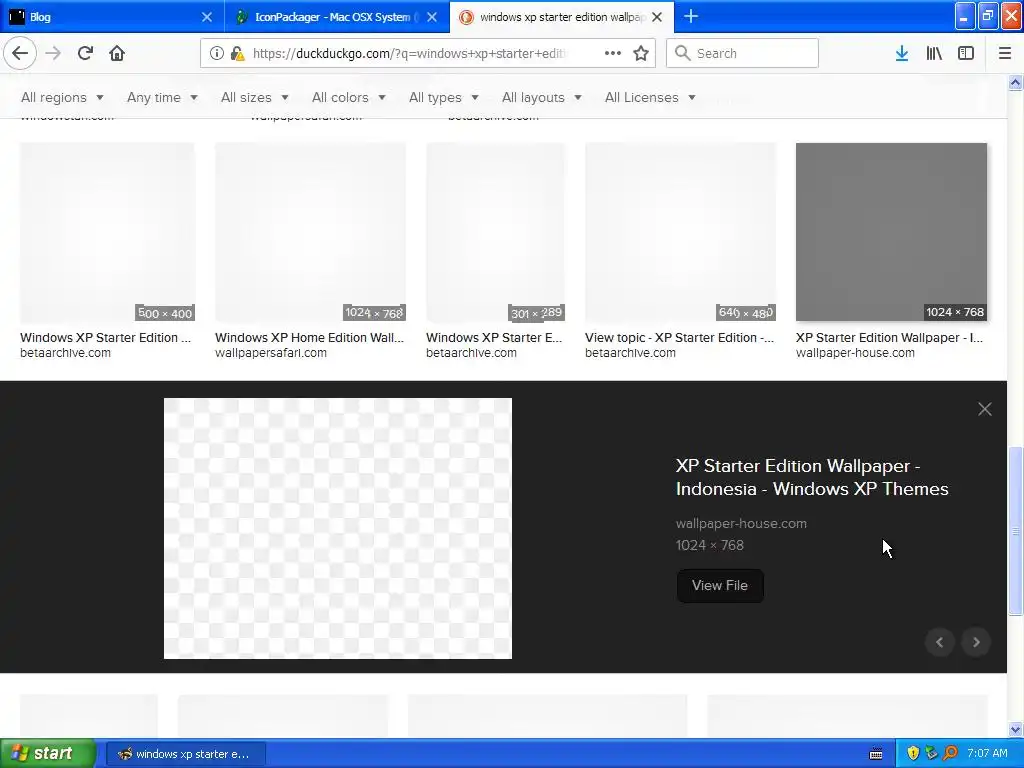Open the on-screen keyboard tray icon
1024x768 pixels.
click(x=876, y=754)
